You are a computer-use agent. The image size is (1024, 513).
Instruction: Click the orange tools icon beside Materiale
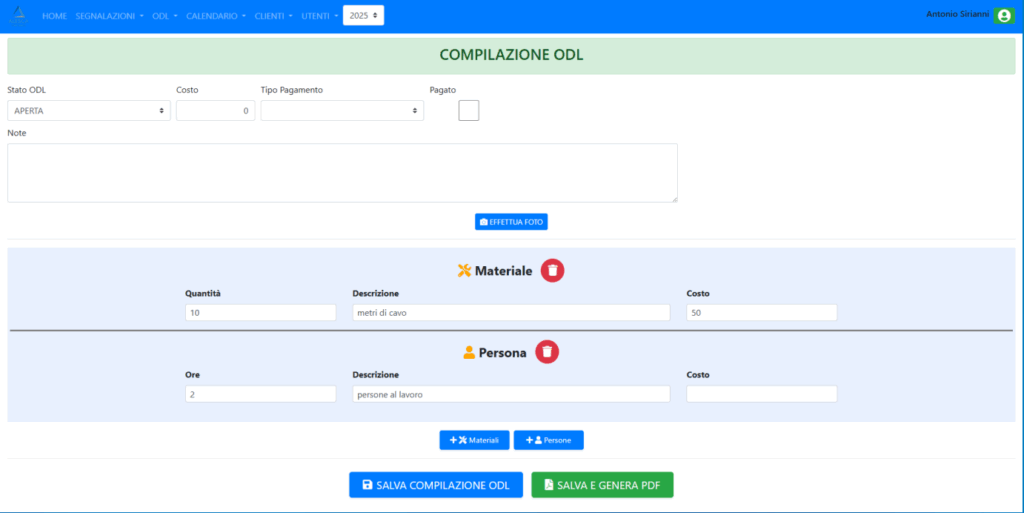pos(464,271)
